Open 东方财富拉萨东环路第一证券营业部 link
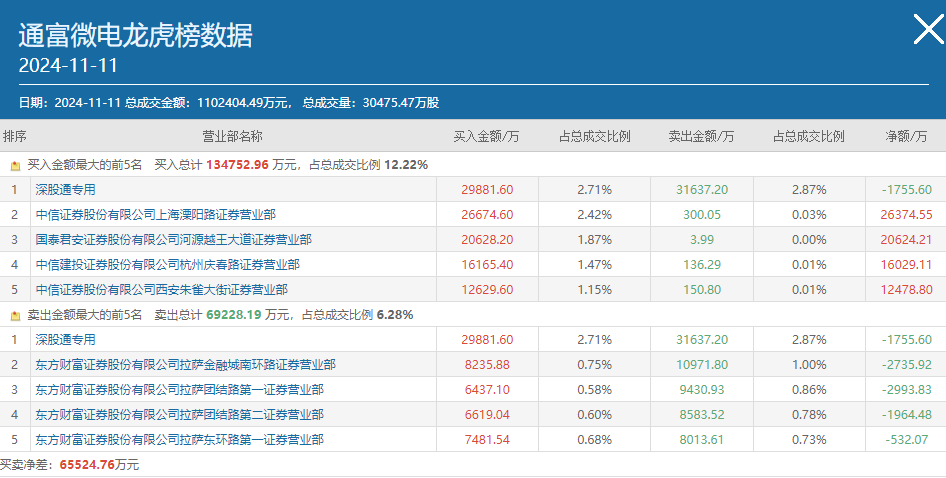 click(180, 440)
